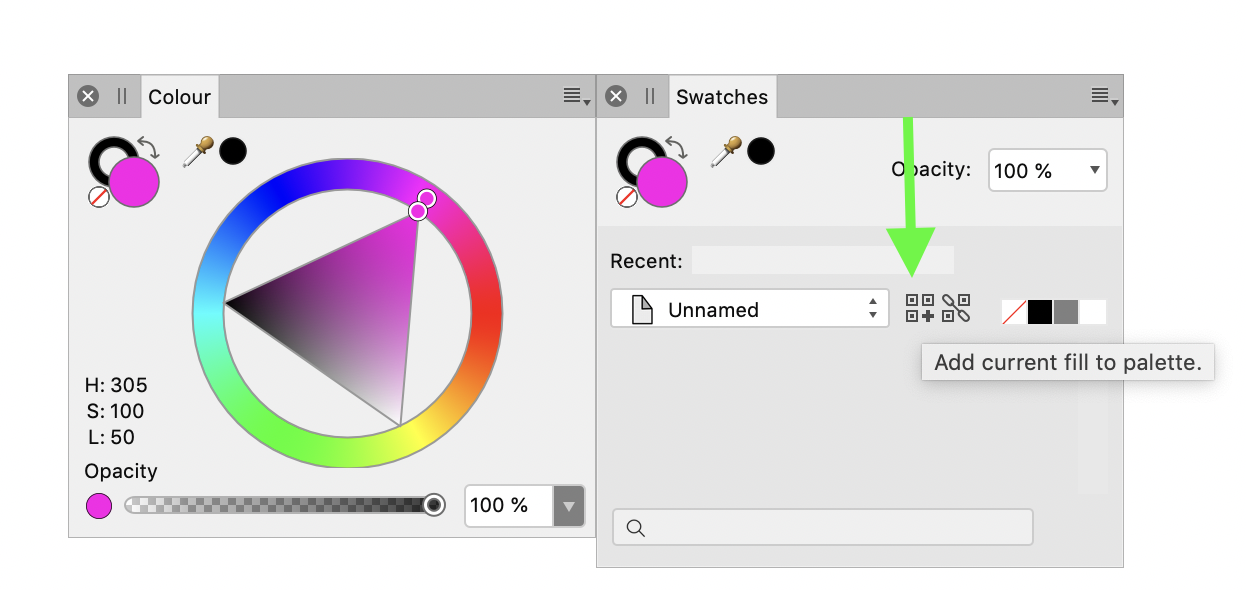Screen dimensions: 1246x590
Task: Click the swatch search field
Action: [822, 527]
